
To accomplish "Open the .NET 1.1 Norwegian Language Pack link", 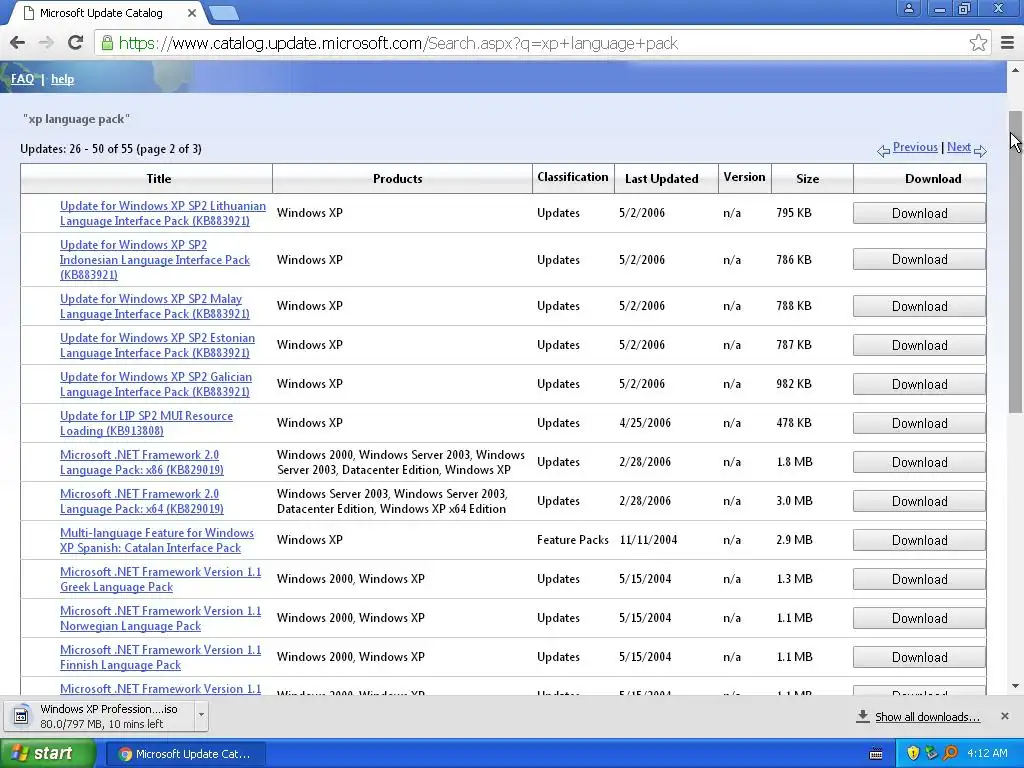I will (161, 618).
